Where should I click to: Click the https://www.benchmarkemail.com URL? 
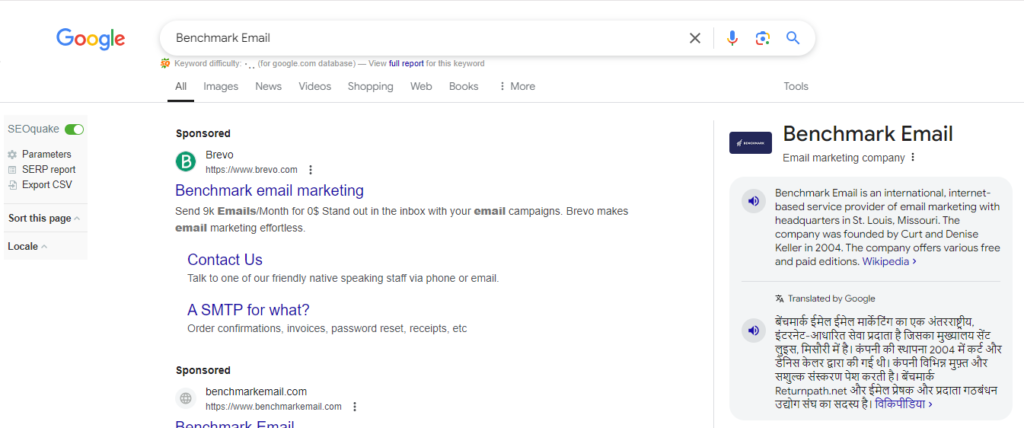274,406
